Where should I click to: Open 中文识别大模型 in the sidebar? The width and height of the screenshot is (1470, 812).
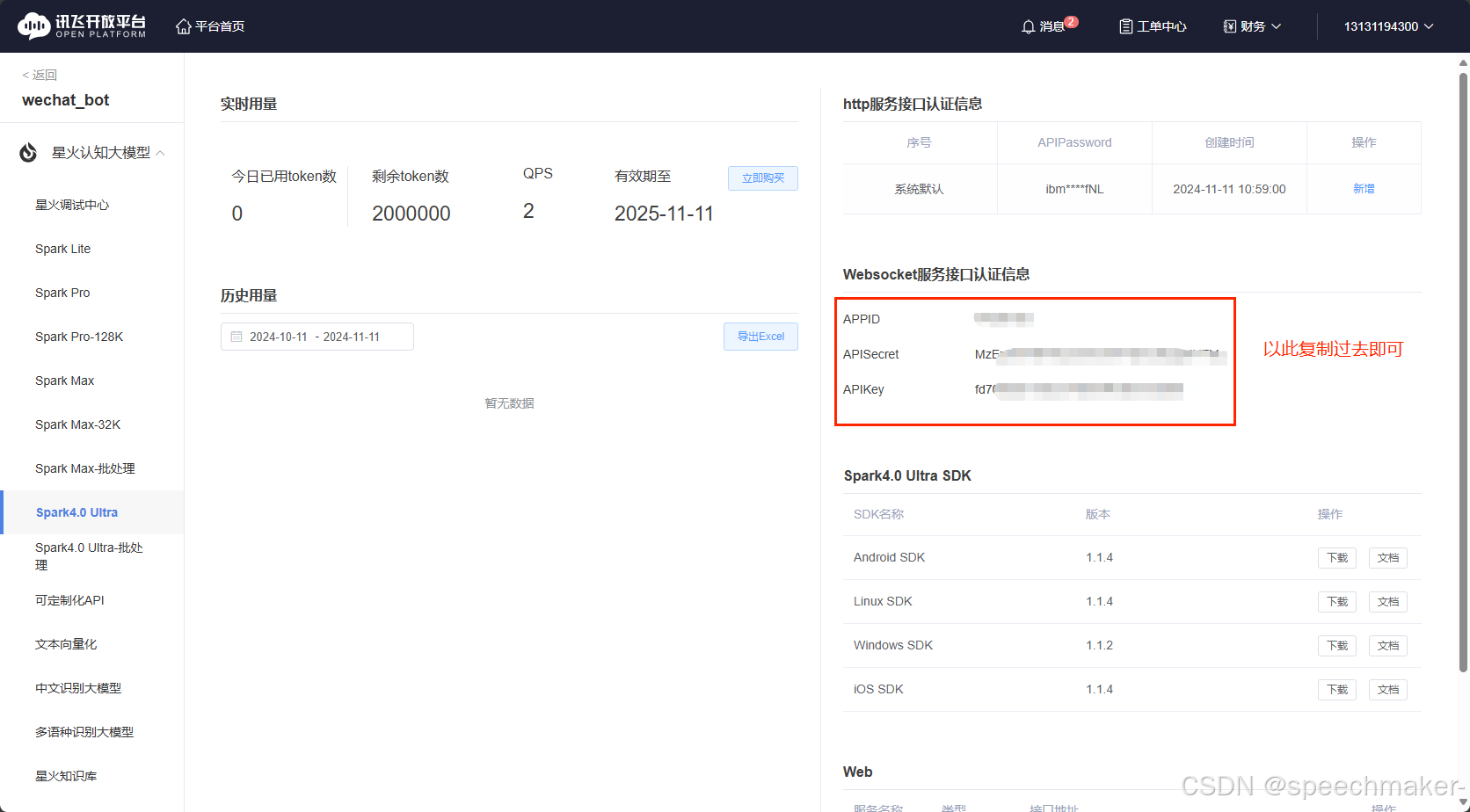(x=78, y=688)
